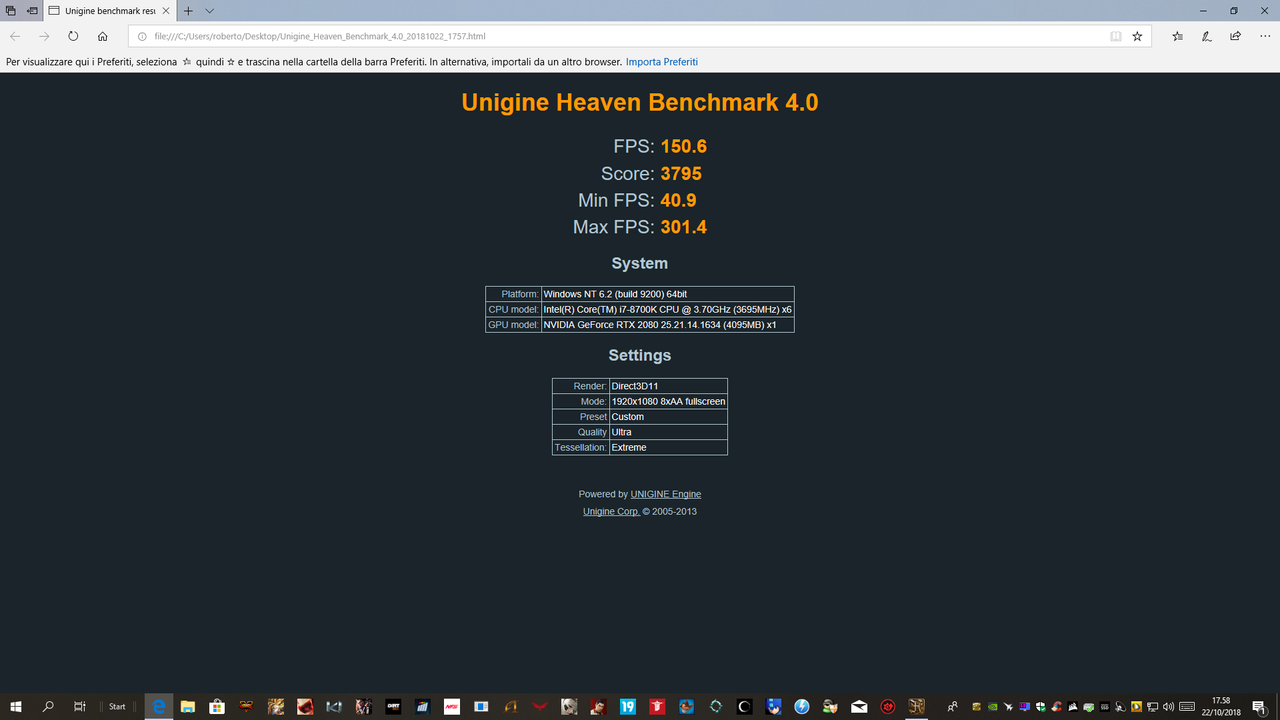Open the Action Center notifications icon

coord(1259,707)
